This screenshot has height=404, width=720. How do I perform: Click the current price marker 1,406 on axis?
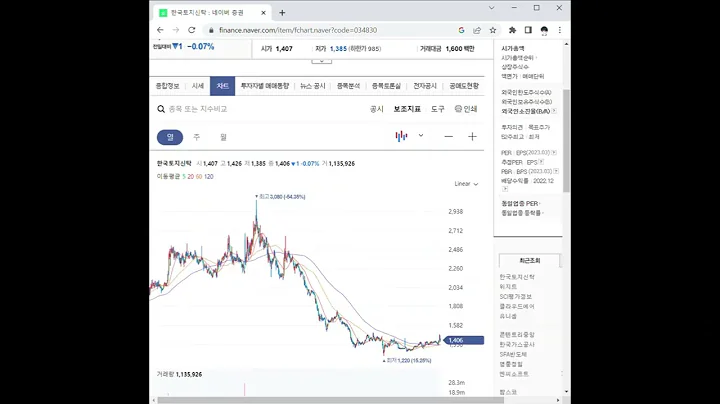click(464, 340)
